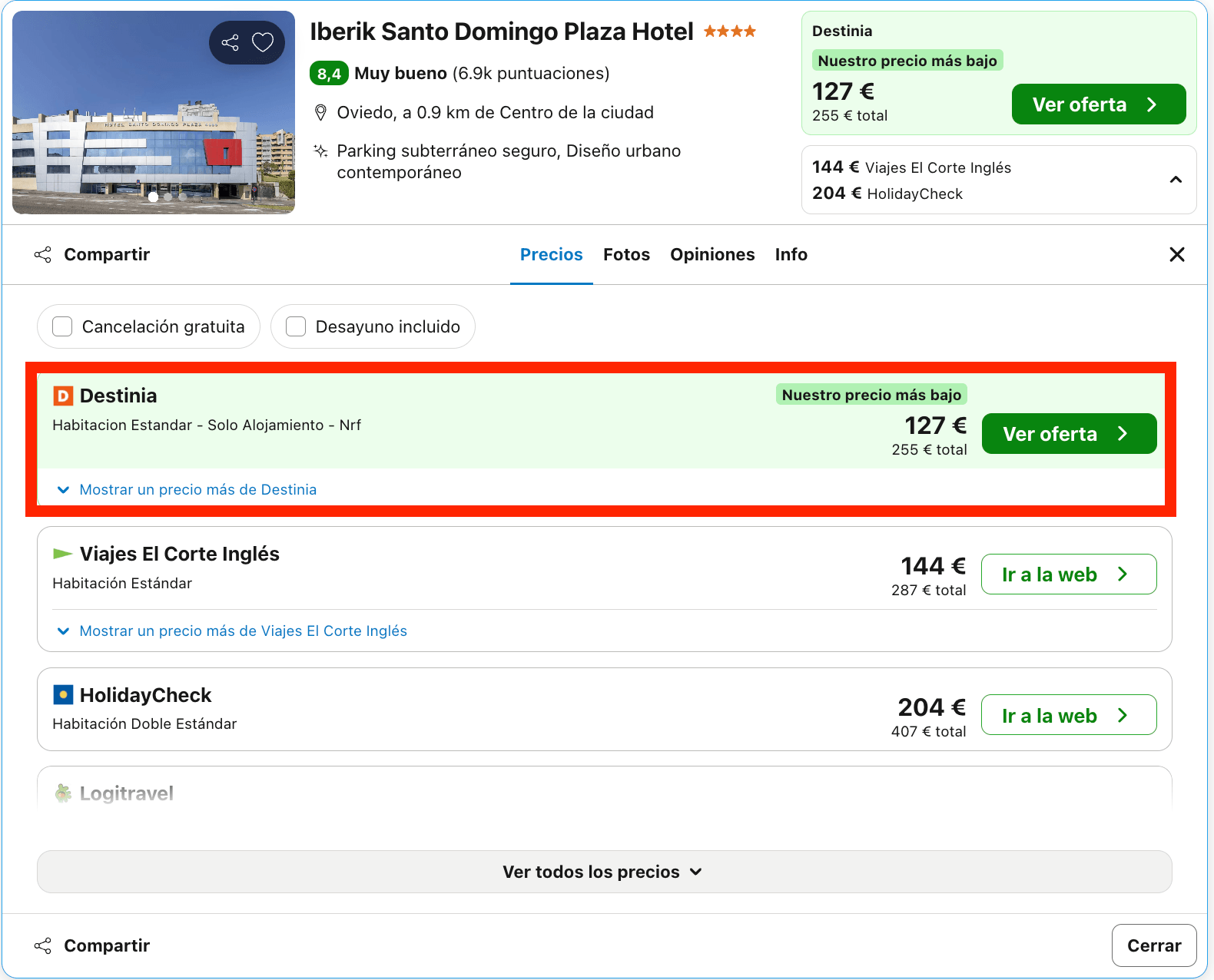Viewport: 1214px width, 980px height.
Task: Click the 144 € Viajes El Corte Inglés summary line
Action: [912, 167]
